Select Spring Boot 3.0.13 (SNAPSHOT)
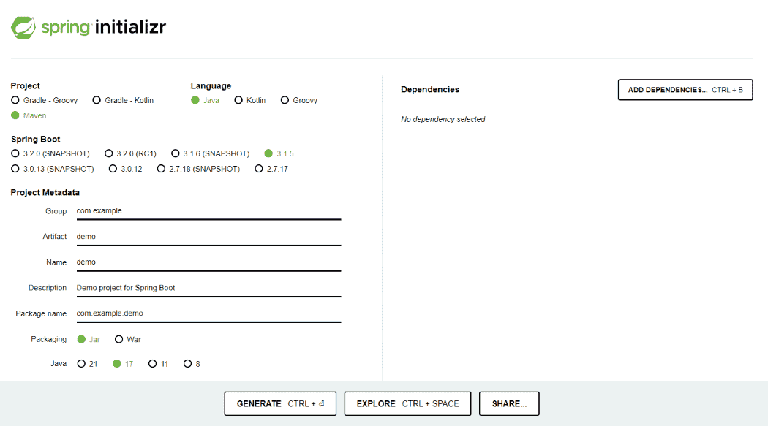This screenshot has height=426, width=768. (x=52, y=169)
